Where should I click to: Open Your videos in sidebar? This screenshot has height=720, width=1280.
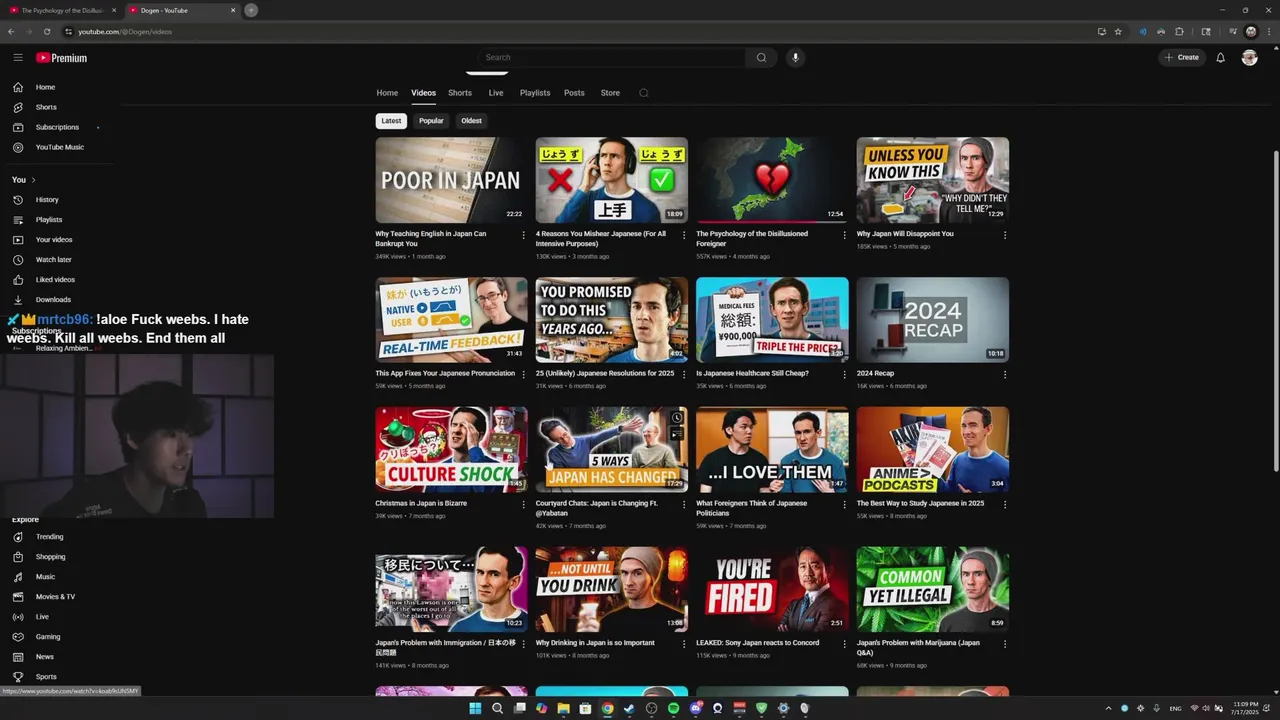56,239
